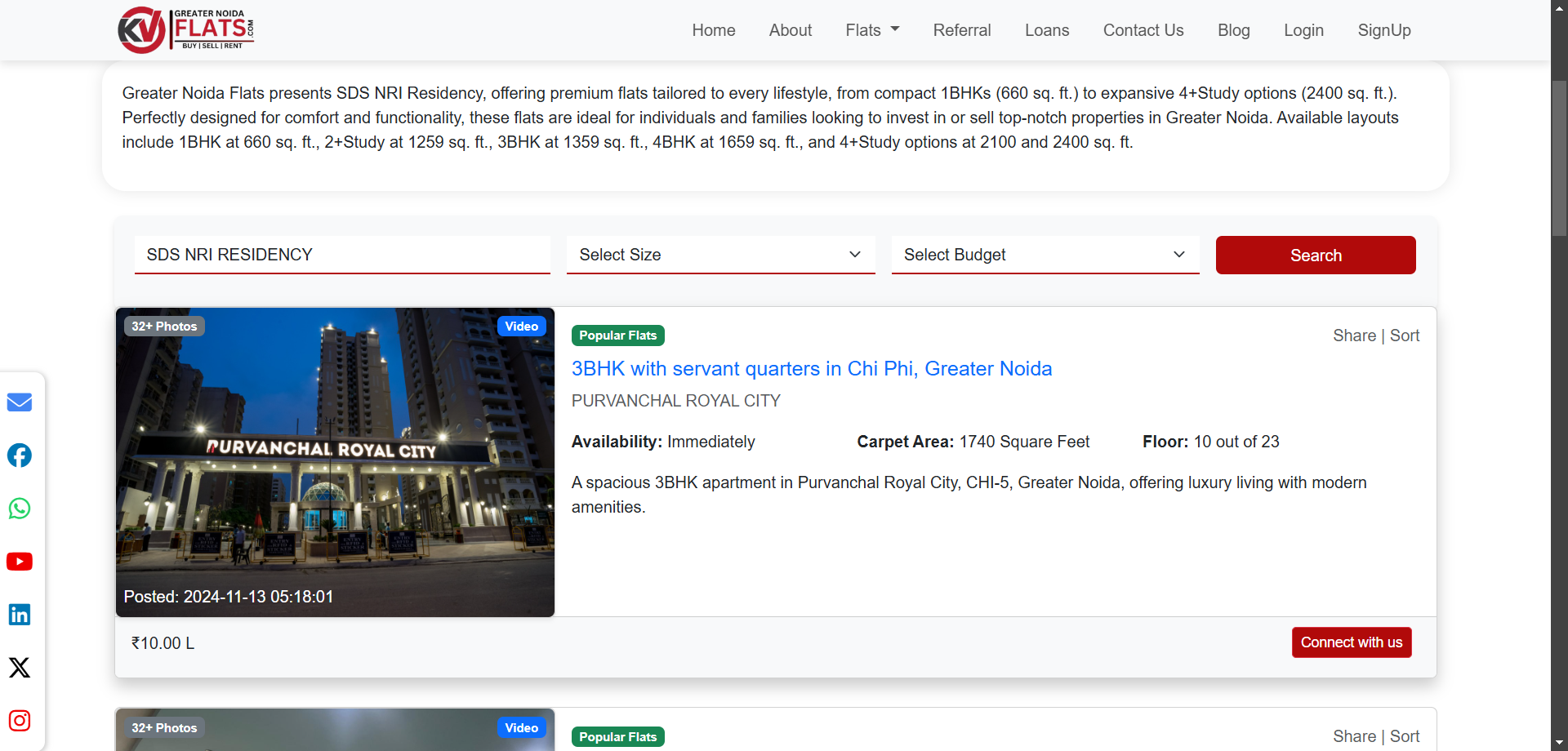
Task: Click Share in the Purvanchal Royal City card
Action: (x=1355, y=336)
